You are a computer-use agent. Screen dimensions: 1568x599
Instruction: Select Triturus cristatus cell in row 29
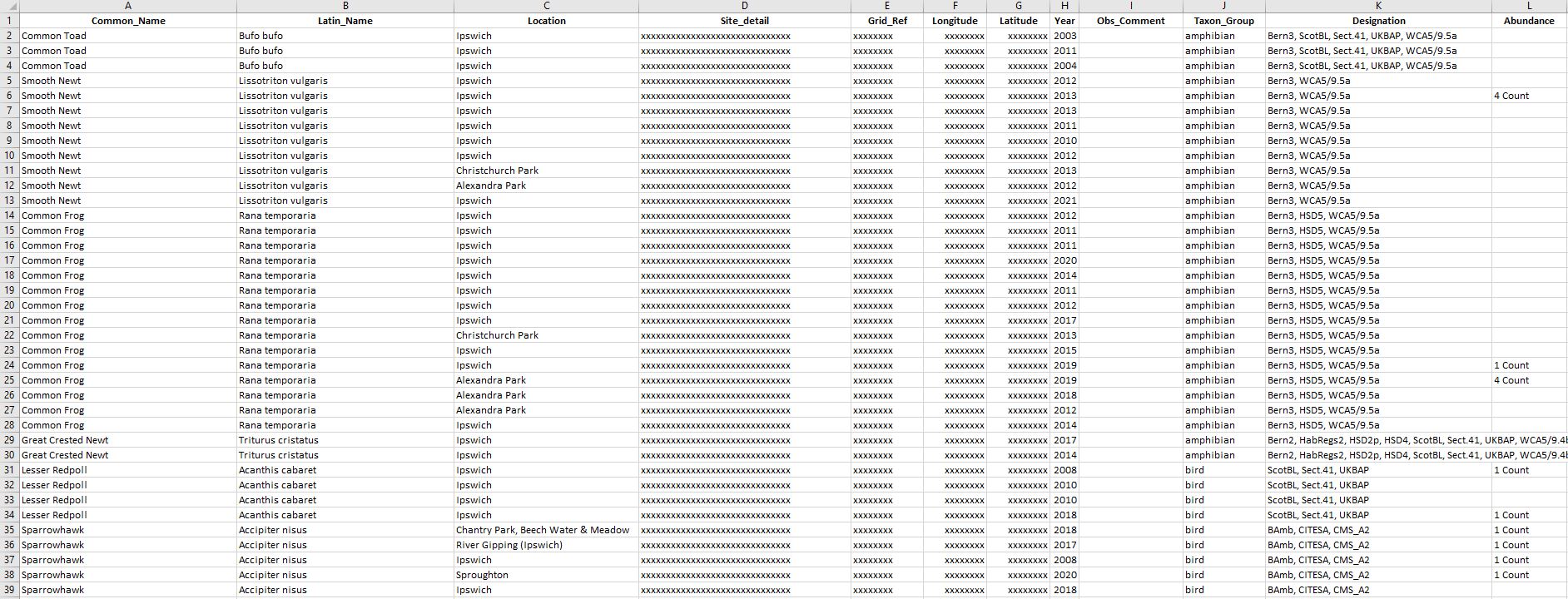click(279, 440)
